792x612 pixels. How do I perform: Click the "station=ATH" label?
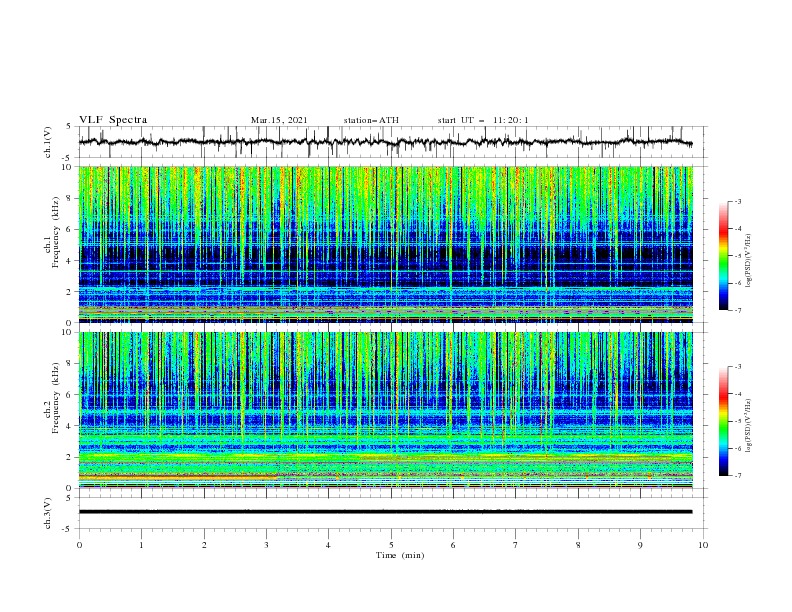[371, 120]
